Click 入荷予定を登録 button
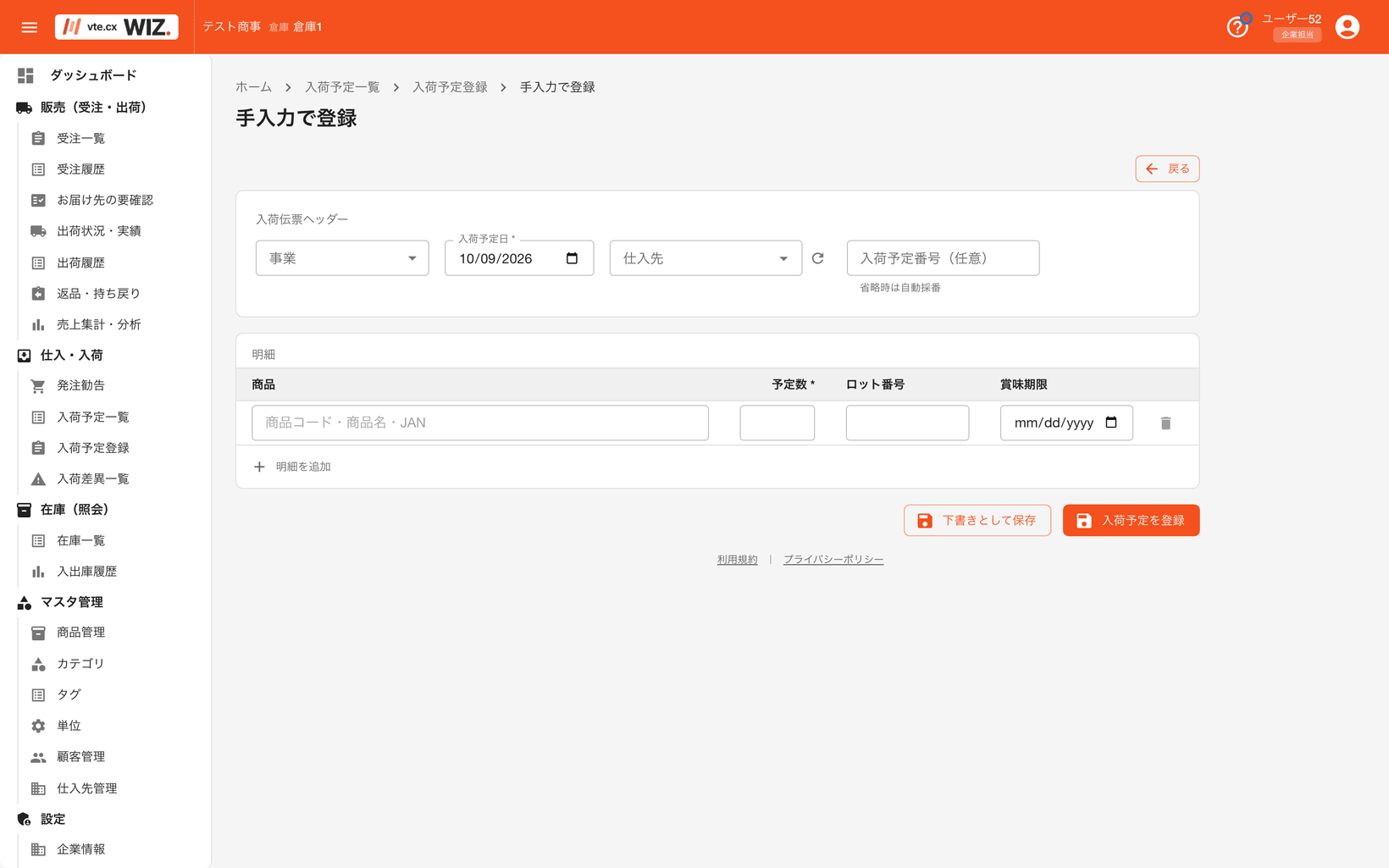 [x=1131, y=520]
